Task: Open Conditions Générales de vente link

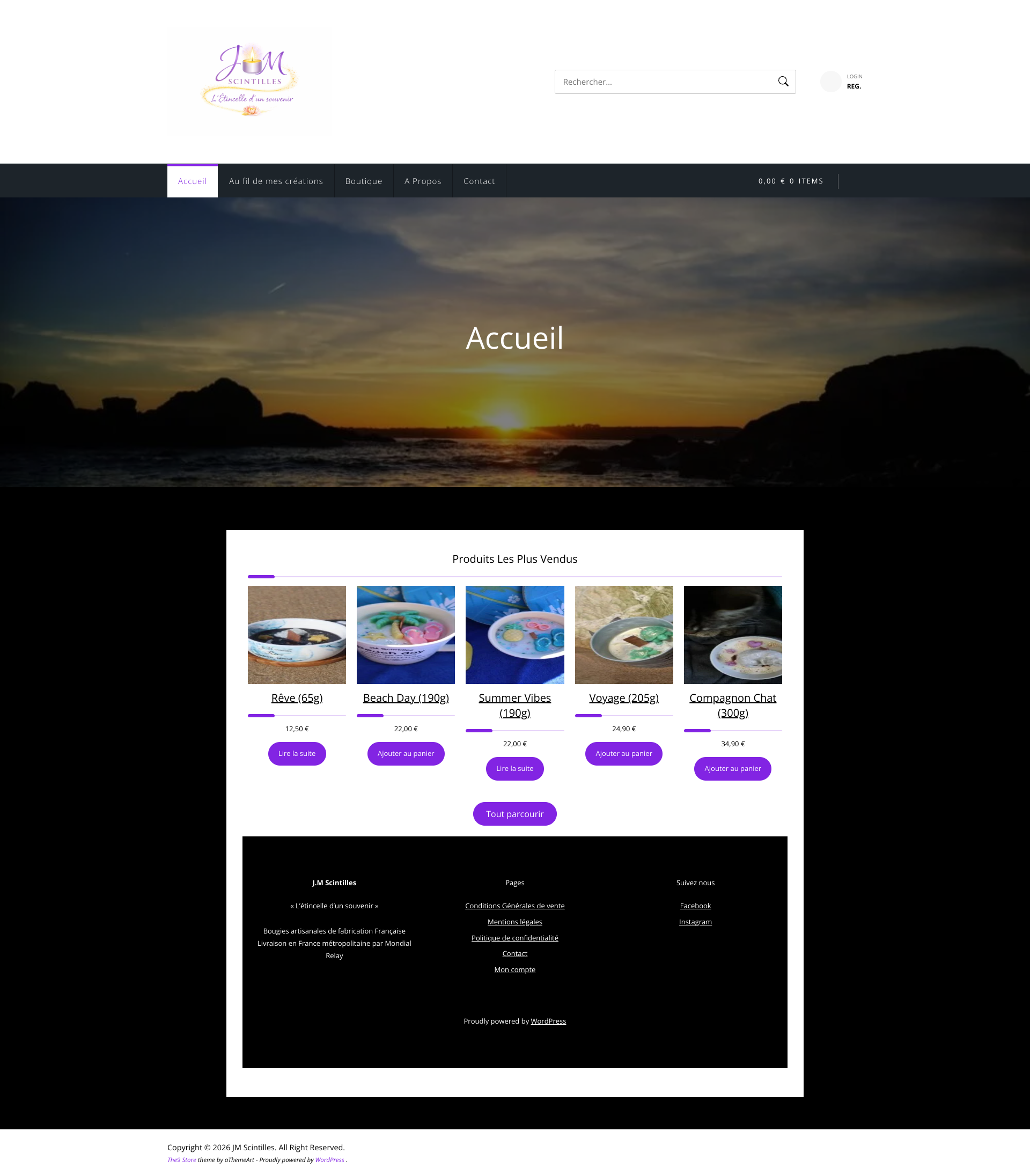Action: [514, 906]
